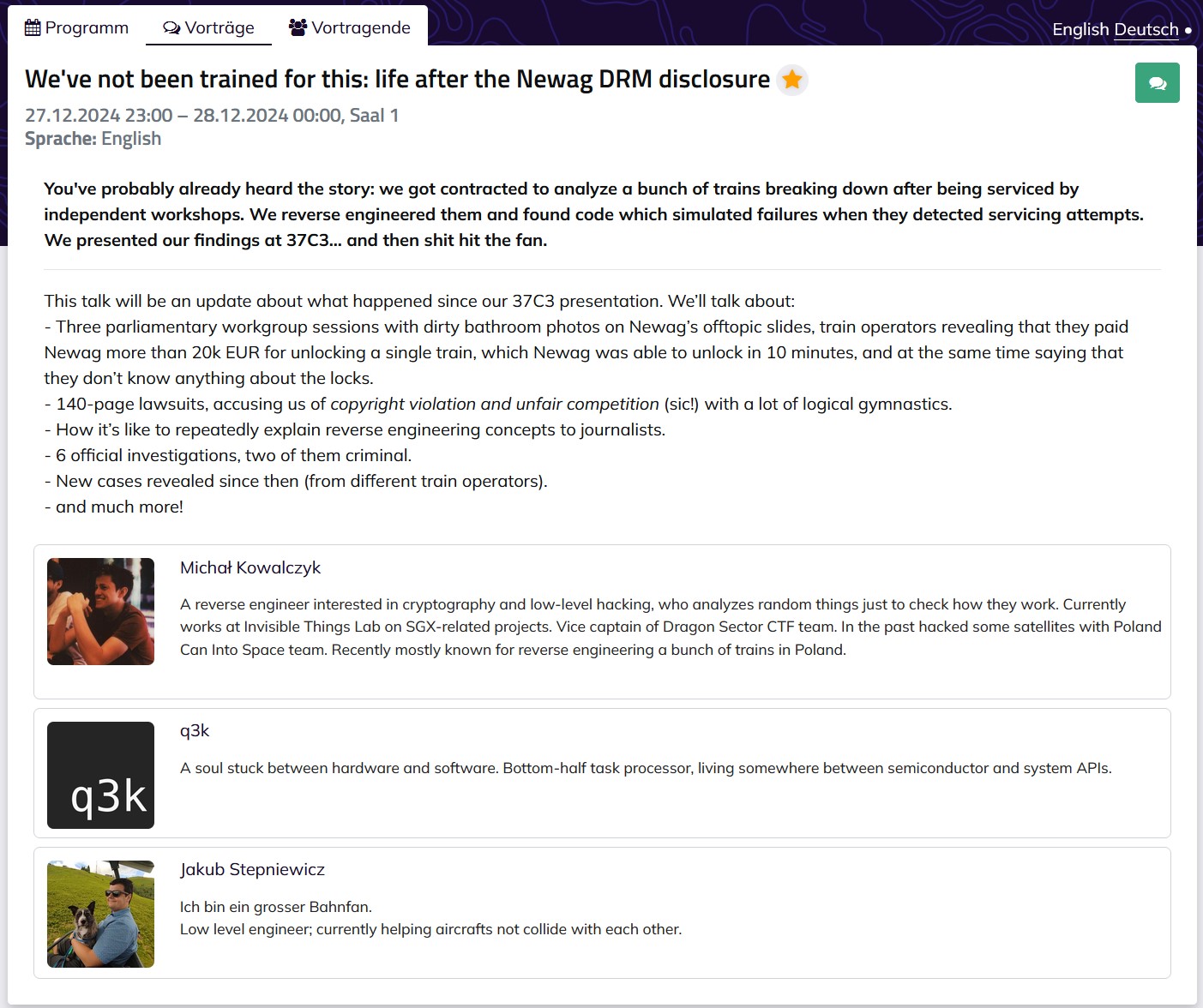Switch the language to Deutsch
1203x1008 pixels.
pyautogui.click(x=1146, y=29)
